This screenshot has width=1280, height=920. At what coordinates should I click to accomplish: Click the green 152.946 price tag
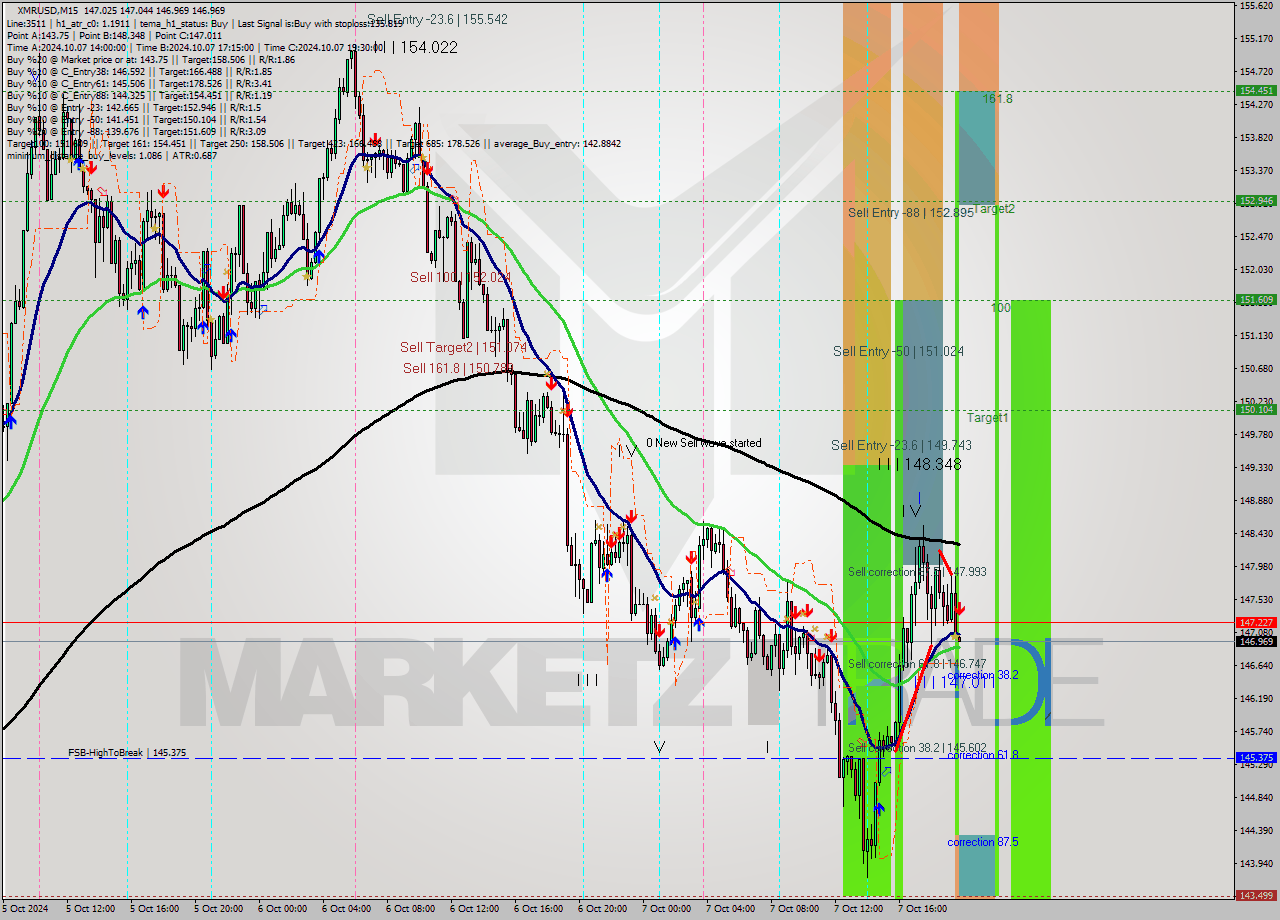pos(1256,201)
